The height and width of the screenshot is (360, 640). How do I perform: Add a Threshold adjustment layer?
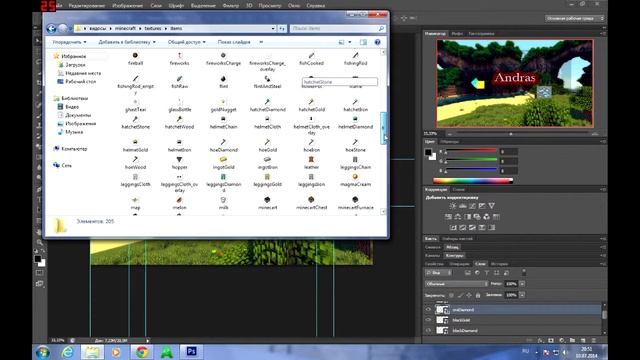point(472,227)
